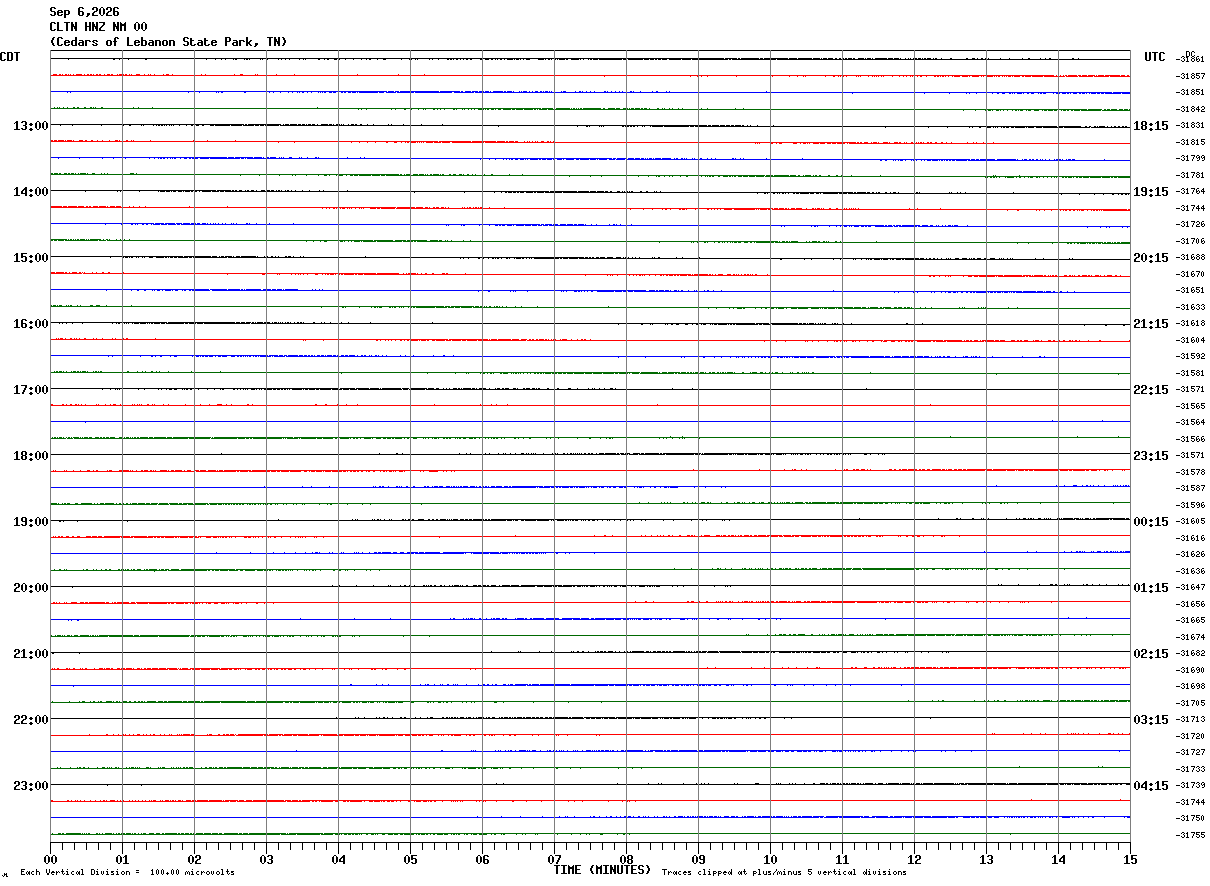Viewport: 1210px width, 886px height.
Task: Click the 20:00 CDT time label
Action: 30,588
